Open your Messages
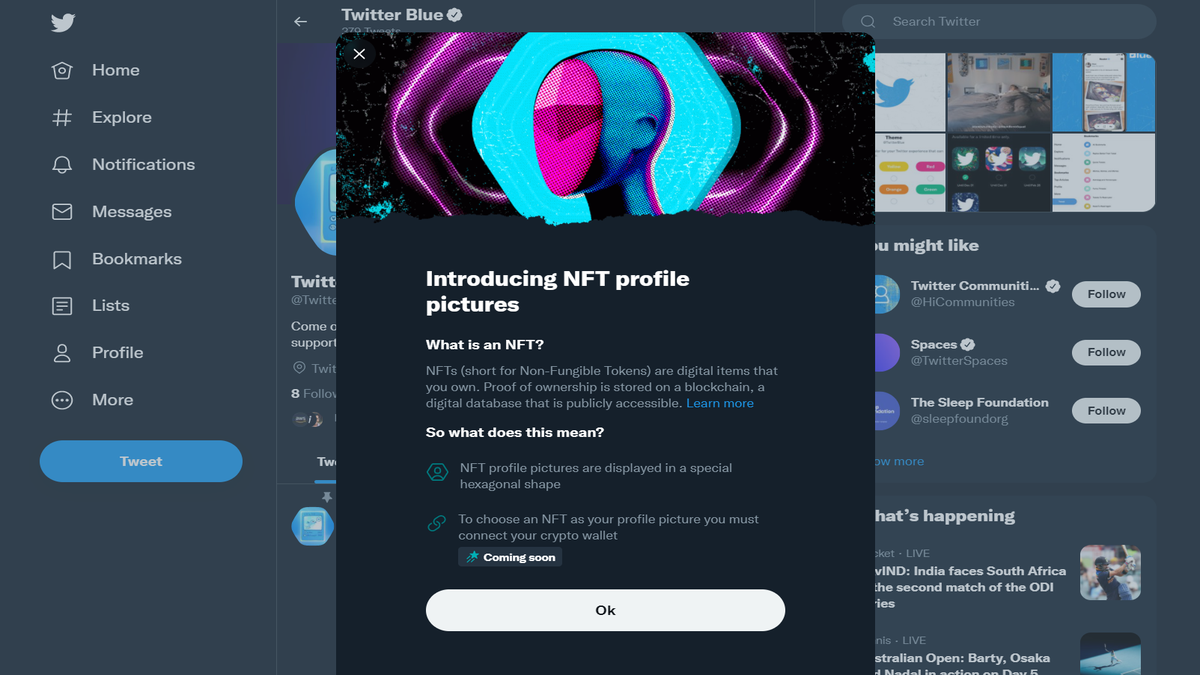Viewport: 1200px width, 675px height. point(129,211)
